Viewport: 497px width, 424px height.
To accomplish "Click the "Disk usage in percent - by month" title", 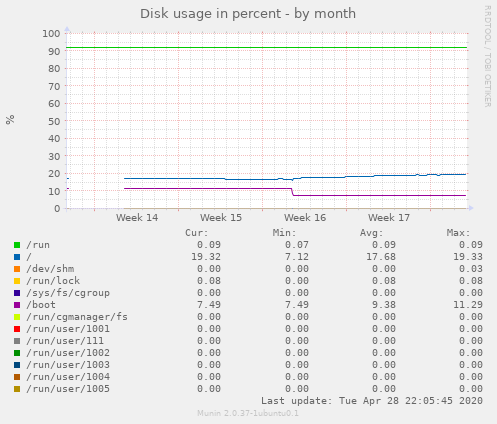I will [x=248, y=14].
